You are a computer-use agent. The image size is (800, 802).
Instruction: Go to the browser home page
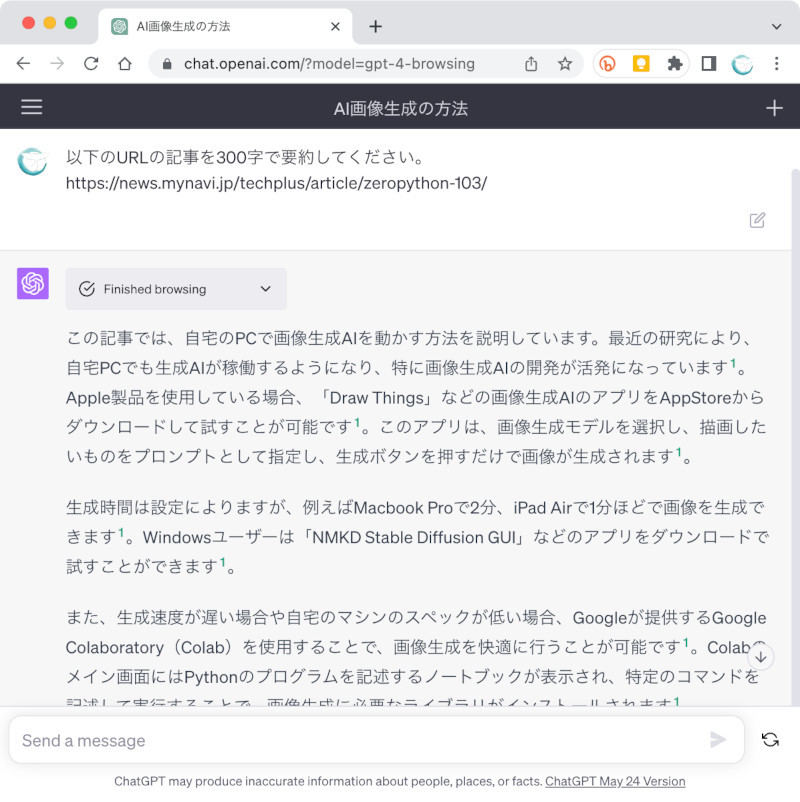pos(125,64)
